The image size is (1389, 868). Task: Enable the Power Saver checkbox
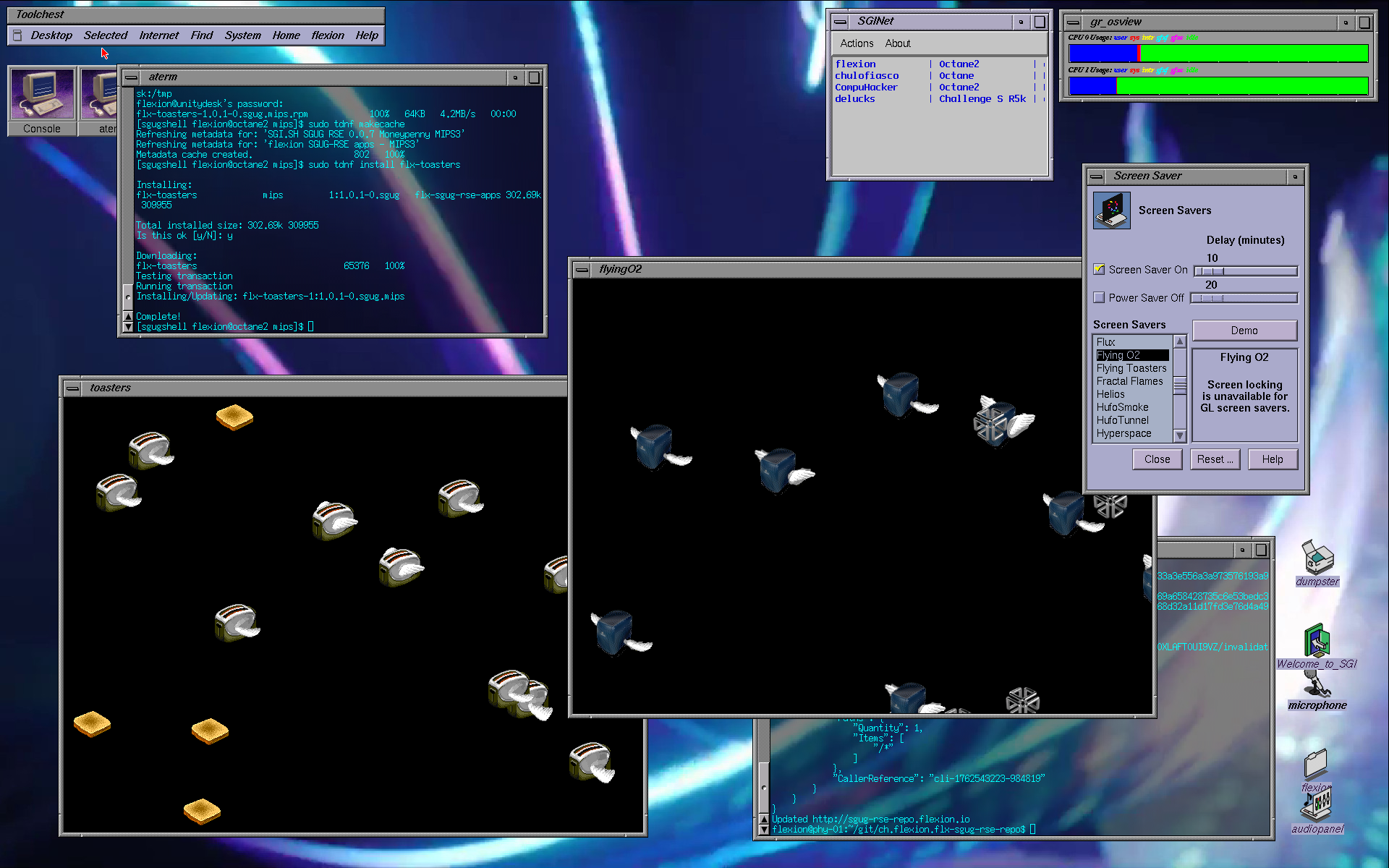(1099, 298)
